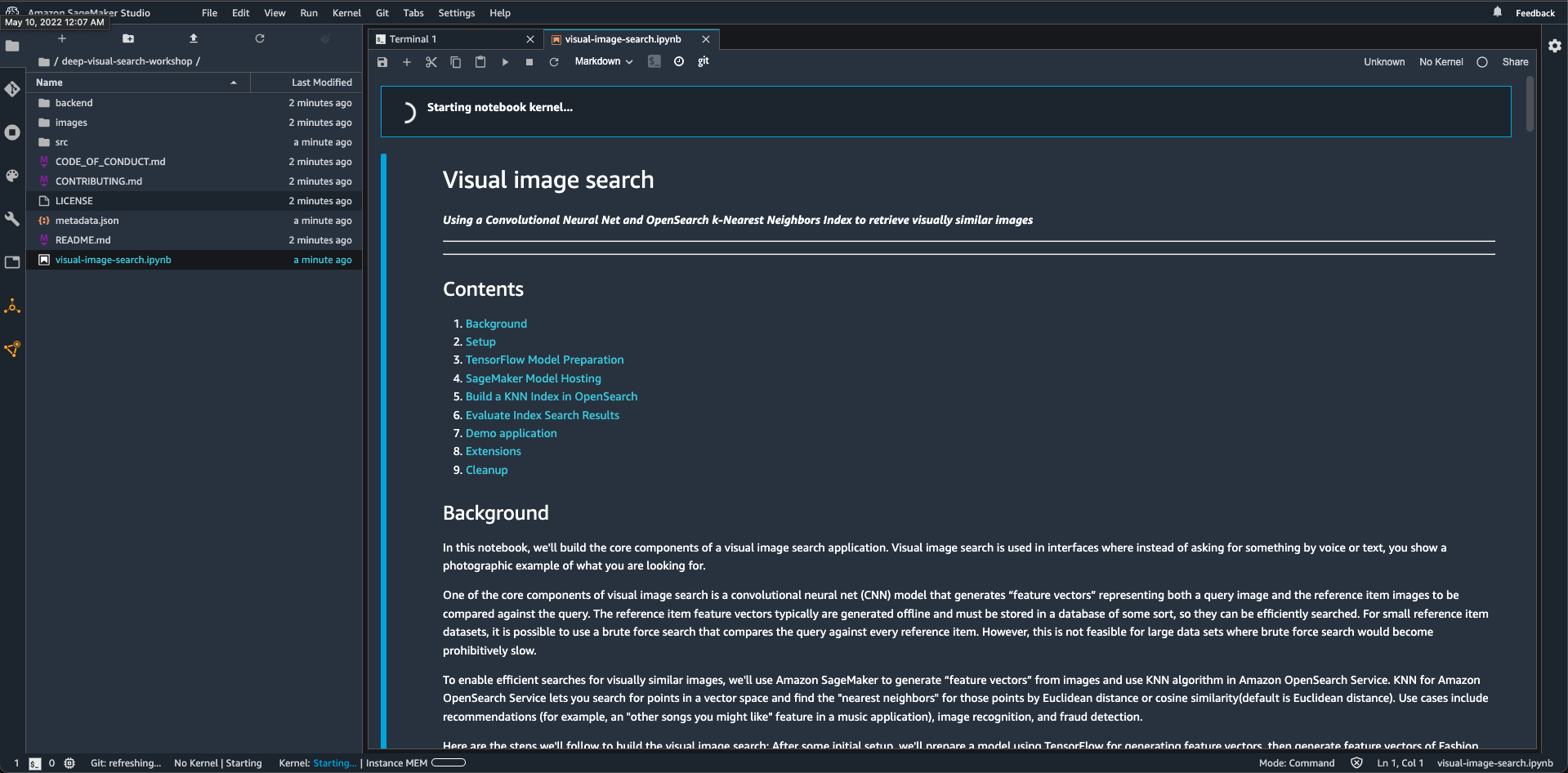Click the terminal count icon in status bar
1568x773 pixels.
35,763
